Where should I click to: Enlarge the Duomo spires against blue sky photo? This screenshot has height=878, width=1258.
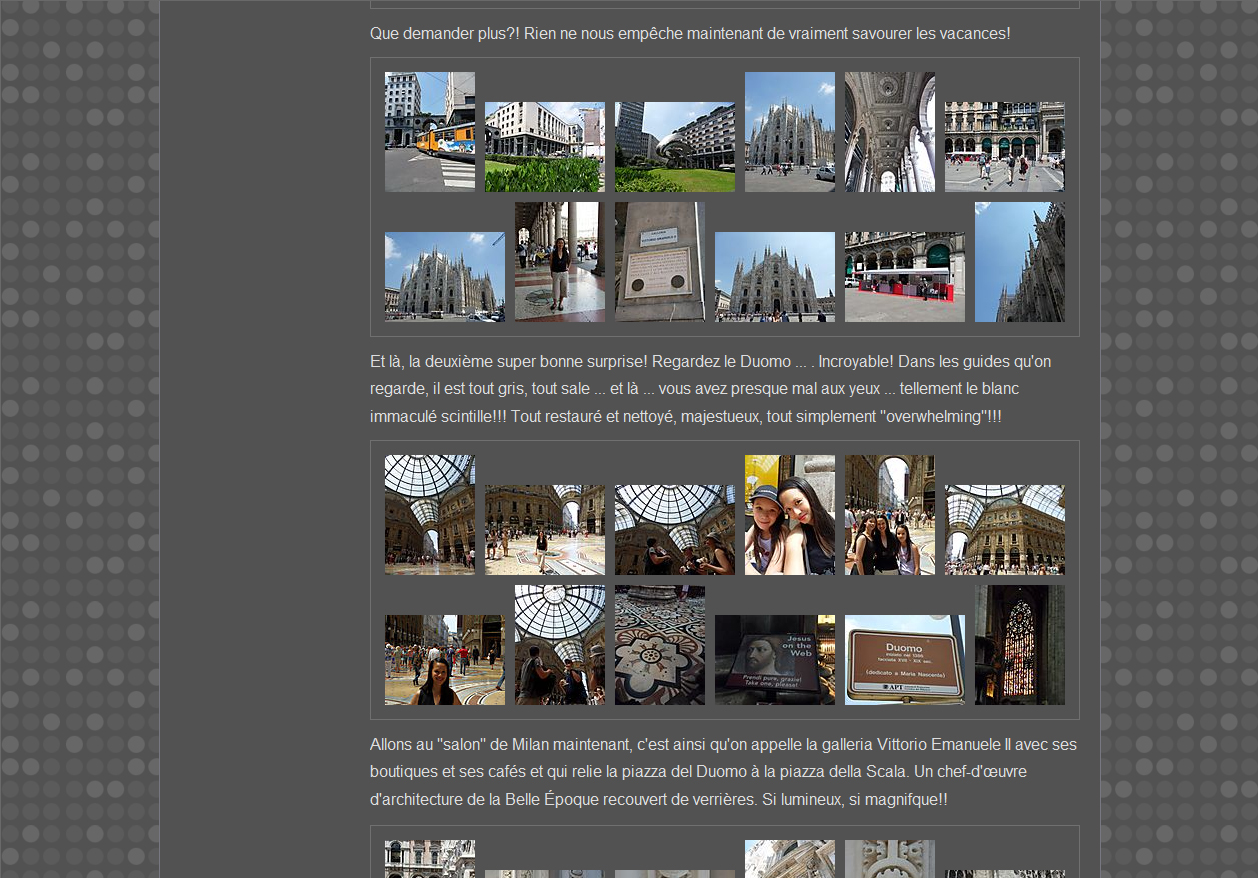tap(1019, 261)
